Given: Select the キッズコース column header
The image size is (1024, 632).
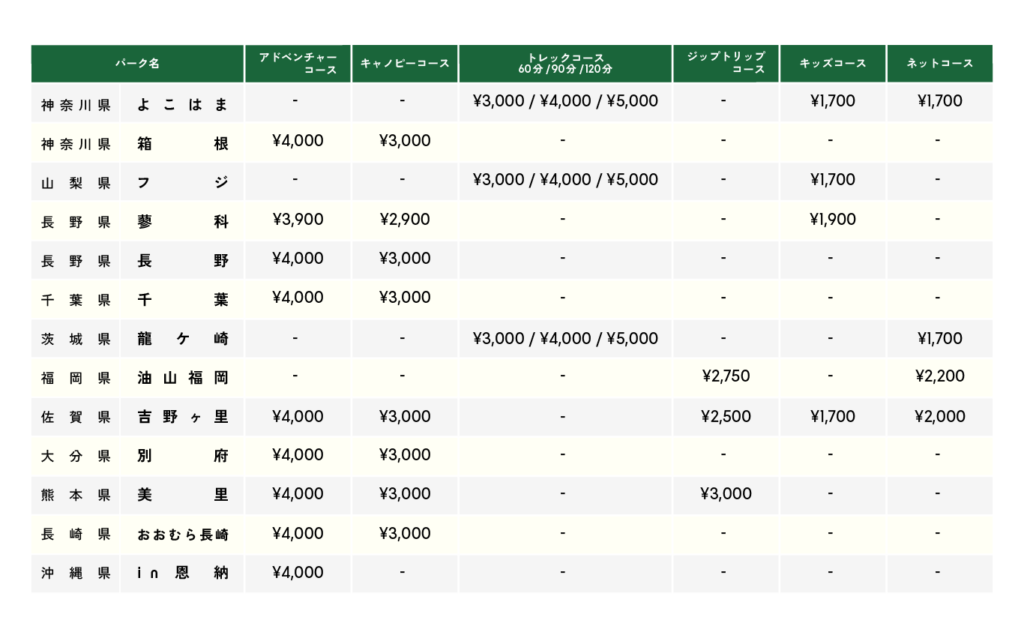Looking at the screenshot, I should pos(832,63).
